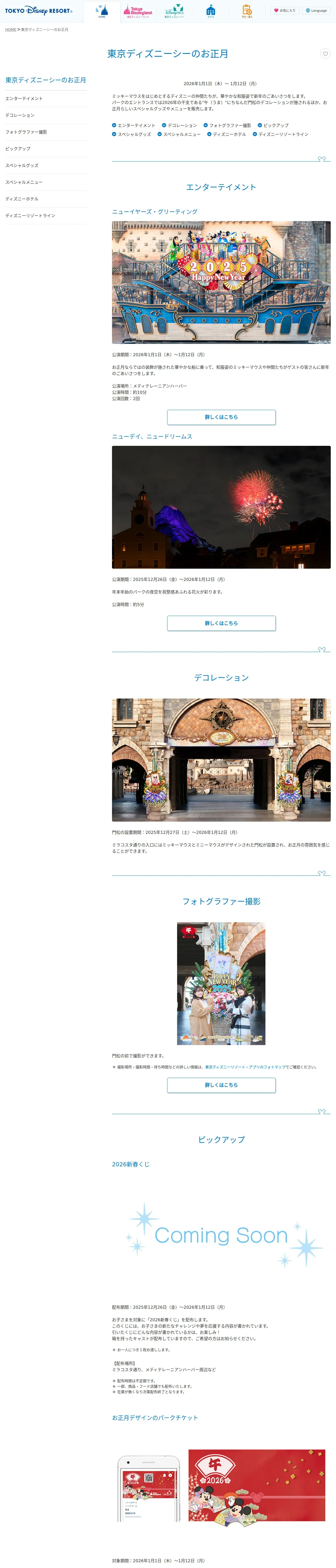The image size is (336, 1568).
Task: Click text 公演場所:メディテレーニアンハーバー
Action: click(149, 386)
